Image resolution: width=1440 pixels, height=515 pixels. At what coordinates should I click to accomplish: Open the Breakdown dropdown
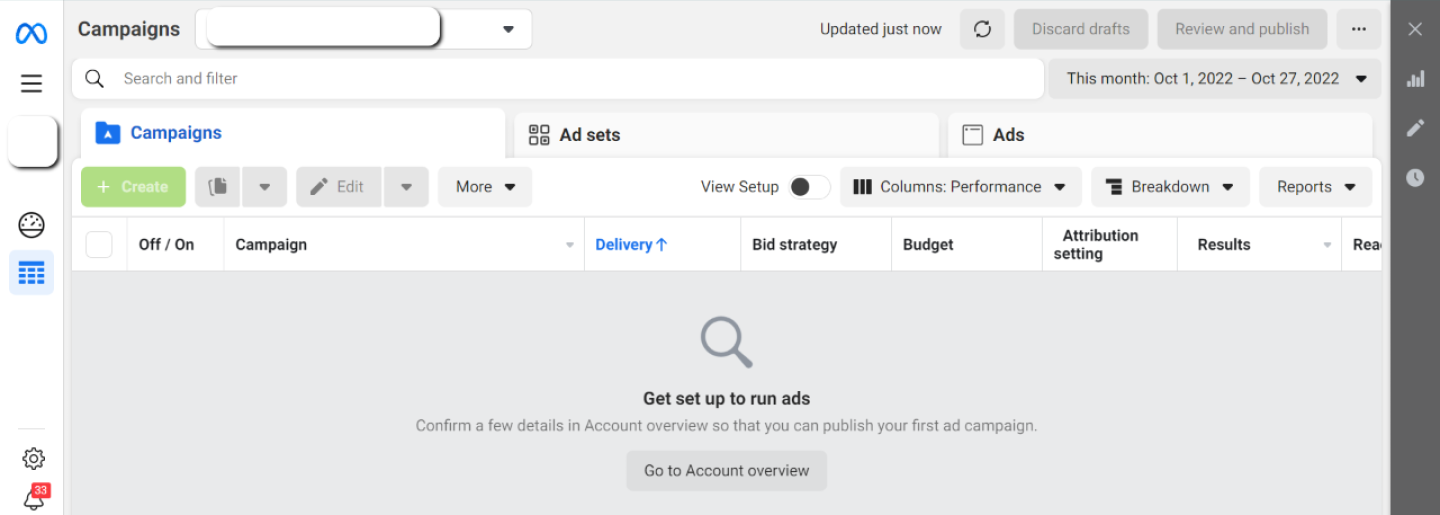[1170, 187]
